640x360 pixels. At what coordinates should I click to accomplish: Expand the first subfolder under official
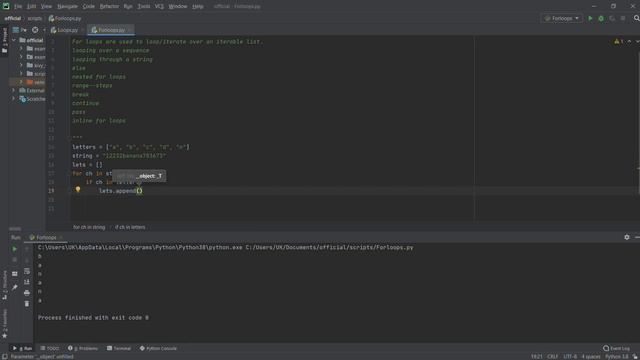21,49
